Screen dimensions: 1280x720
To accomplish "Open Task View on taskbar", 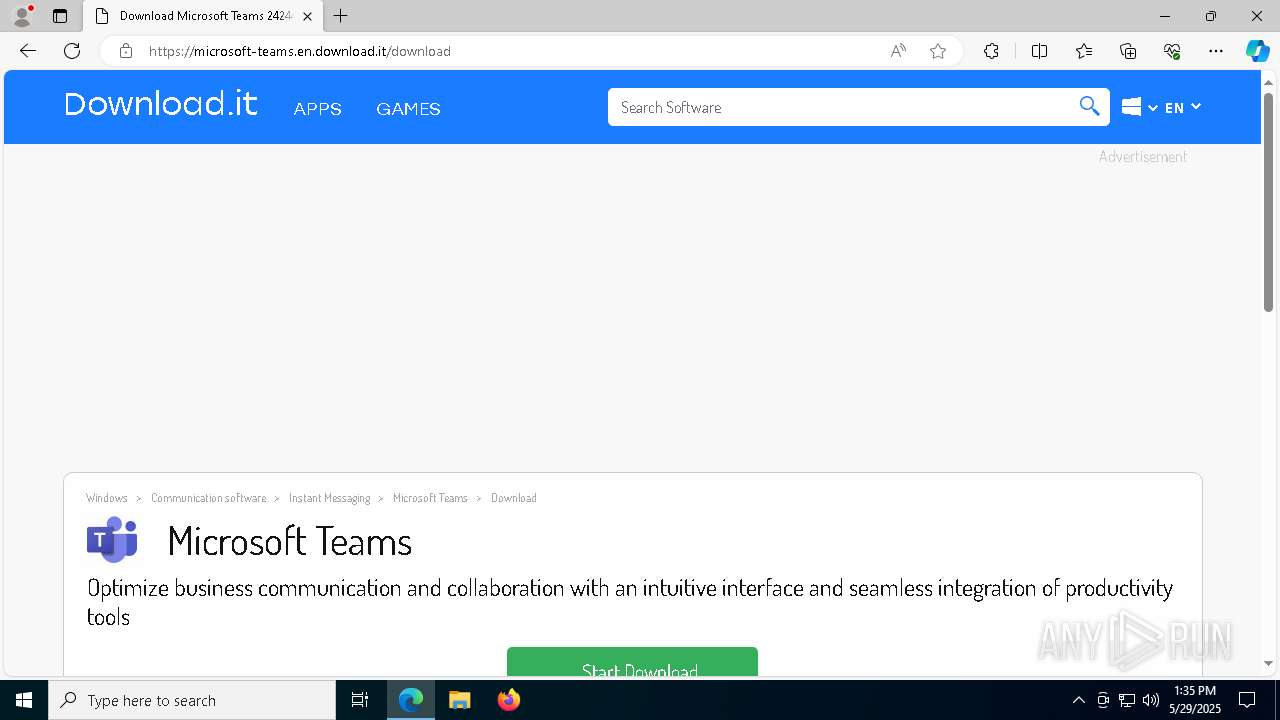I will pyautogui.click(x=360, y=700).
